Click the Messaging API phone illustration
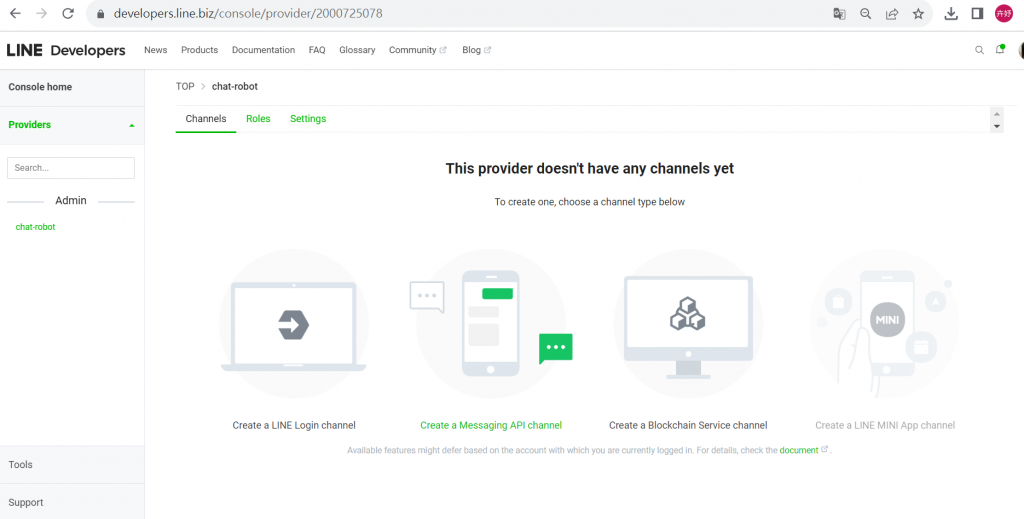Screen dimensions: 1024x519 click(491, 324)
